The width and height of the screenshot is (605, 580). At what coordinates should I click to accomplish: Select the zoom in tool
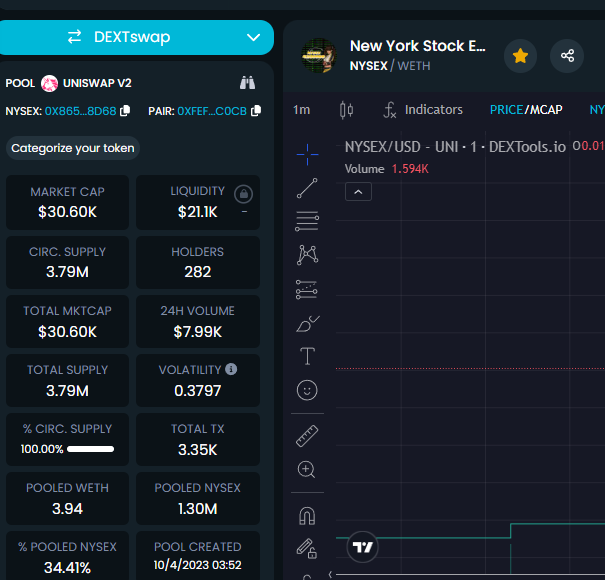coord(307,470)
